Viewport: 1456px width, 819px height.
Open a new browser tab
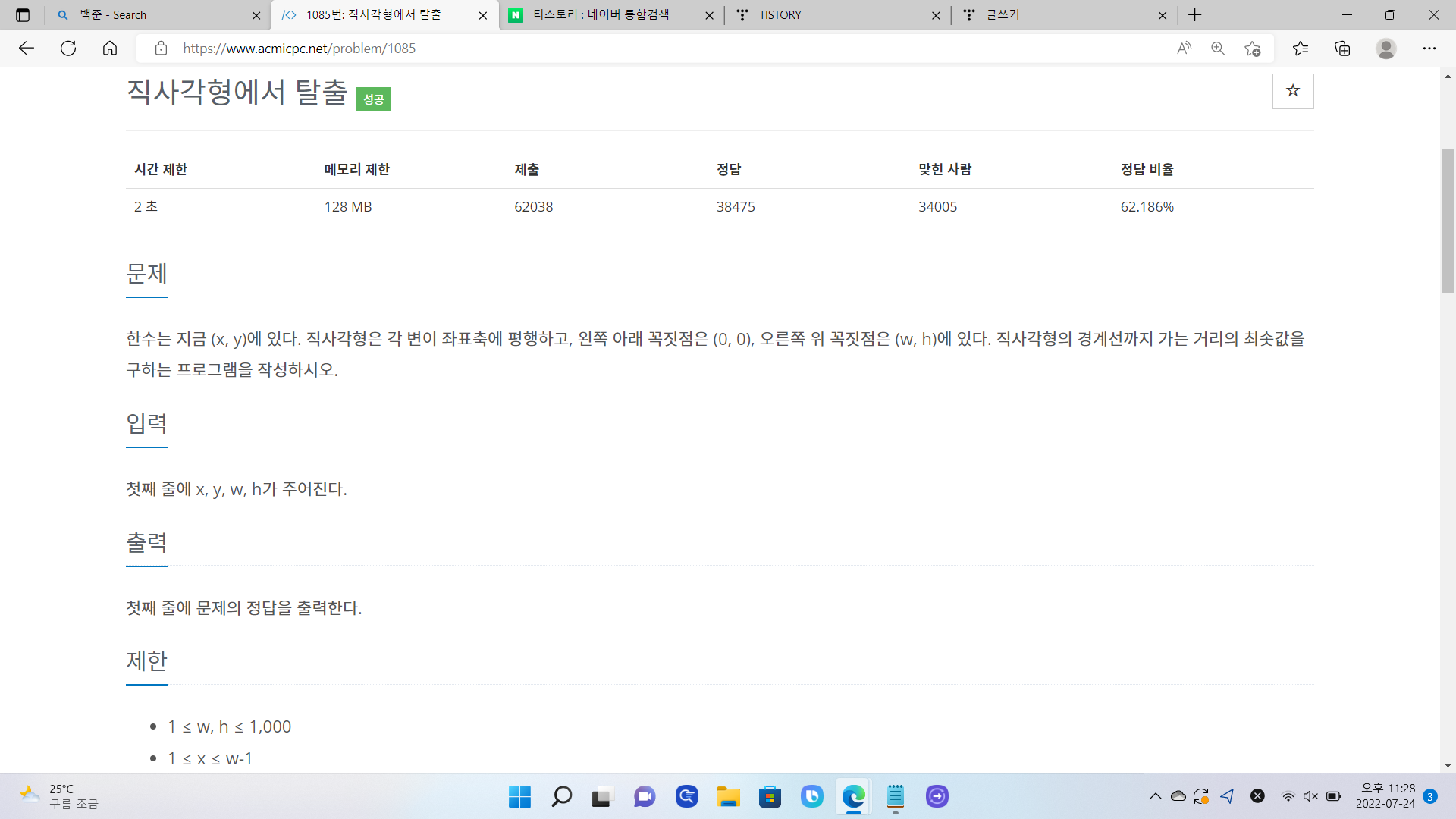(x=1195, y=15)
